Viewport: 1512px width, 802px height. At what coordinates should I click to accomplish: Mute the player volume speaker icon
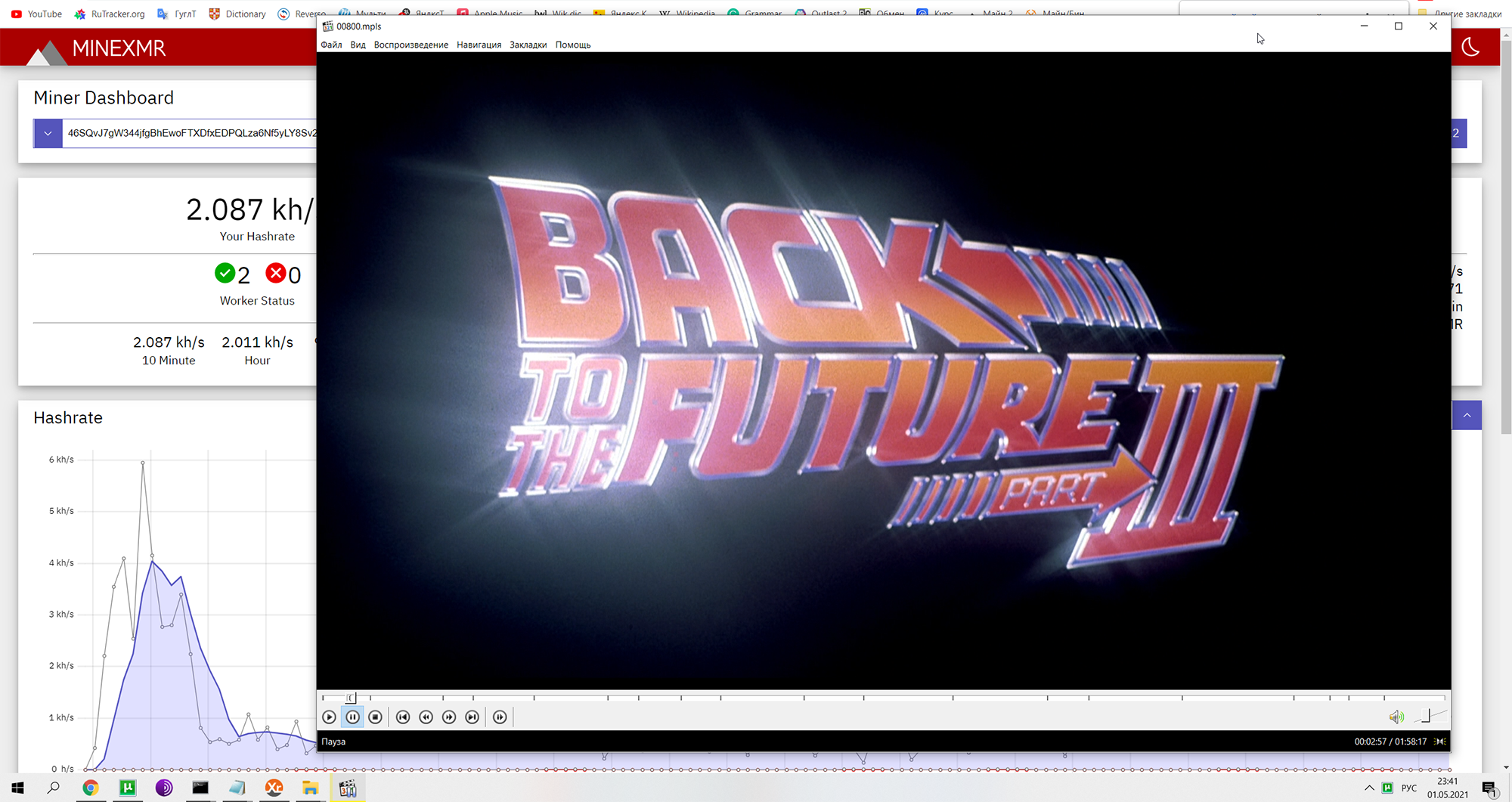(1396, 717)
